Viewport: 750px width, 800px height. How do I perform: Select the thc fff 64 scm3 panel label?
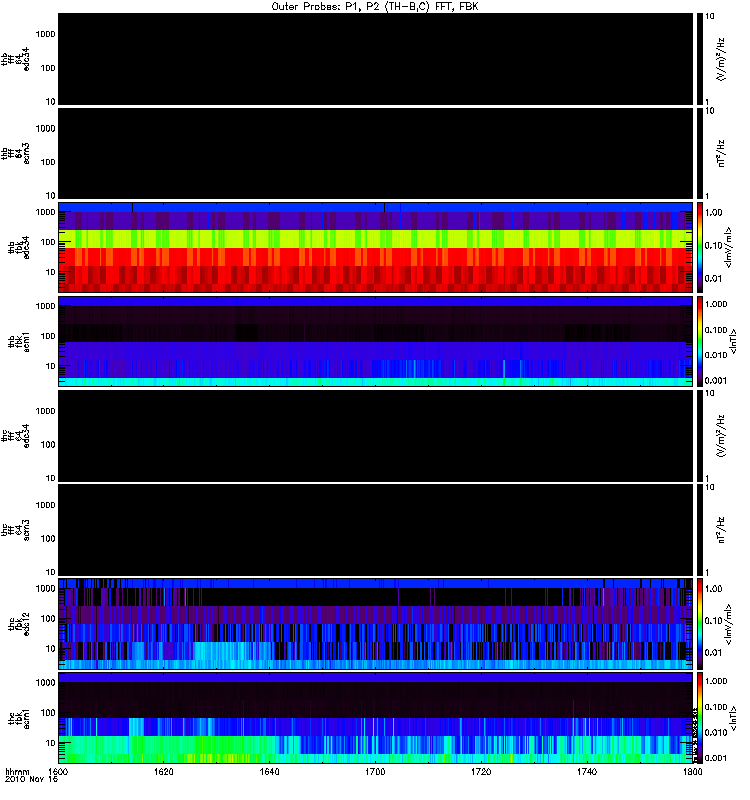(x=15, y=530)
